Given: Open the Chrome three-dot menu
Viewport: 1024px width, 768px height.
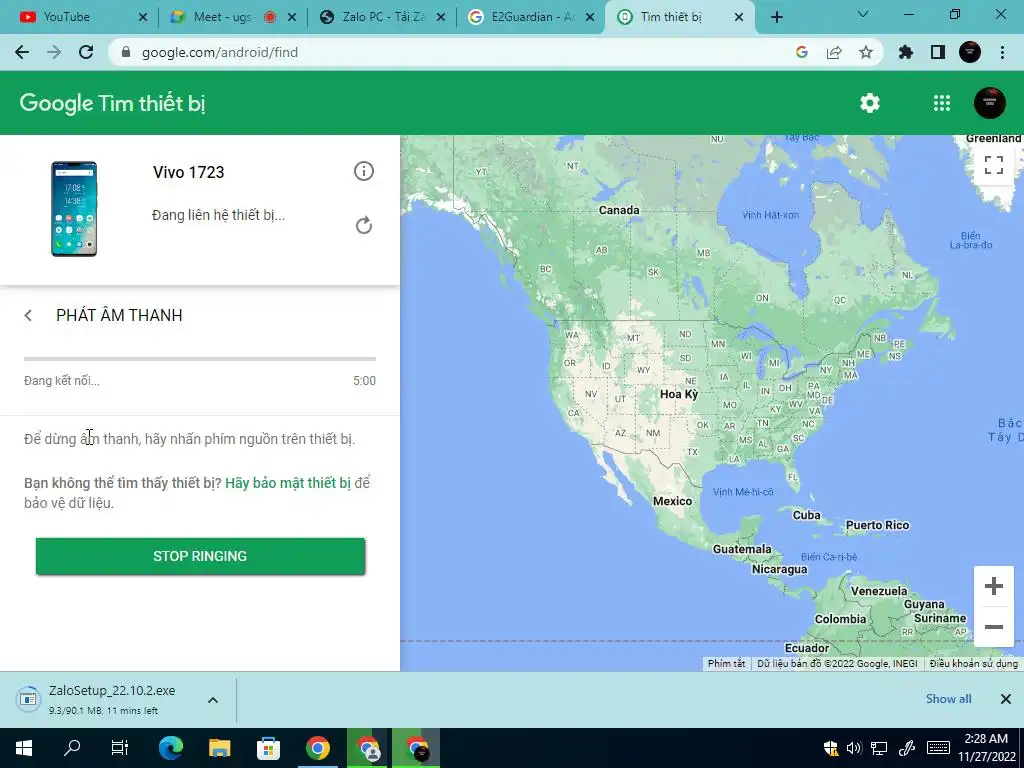Looking at the screenshot, I should tap(1002, 52).
